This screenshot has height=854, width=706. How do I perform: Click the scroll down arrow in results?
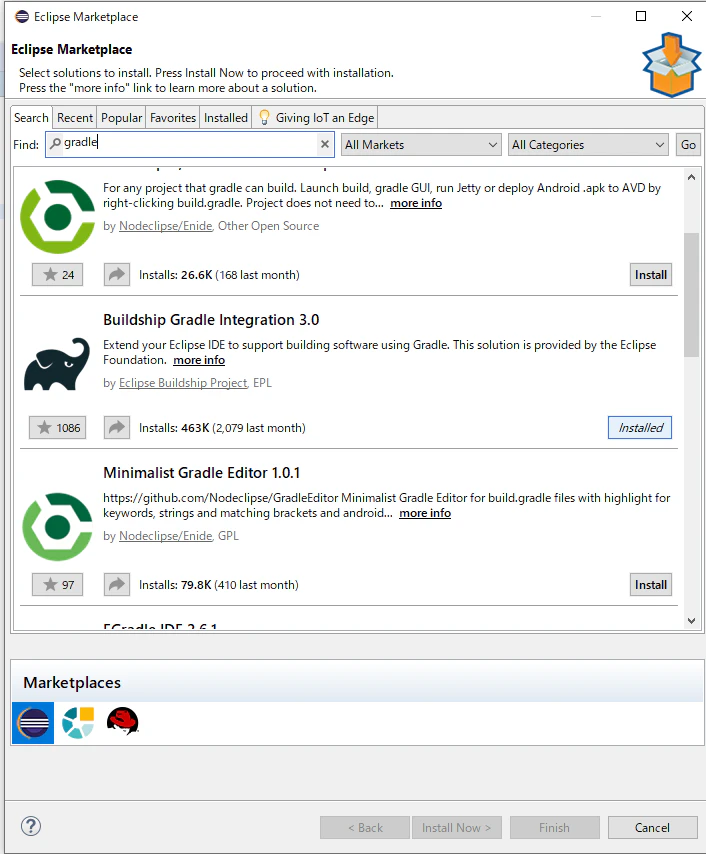(691, 621)
